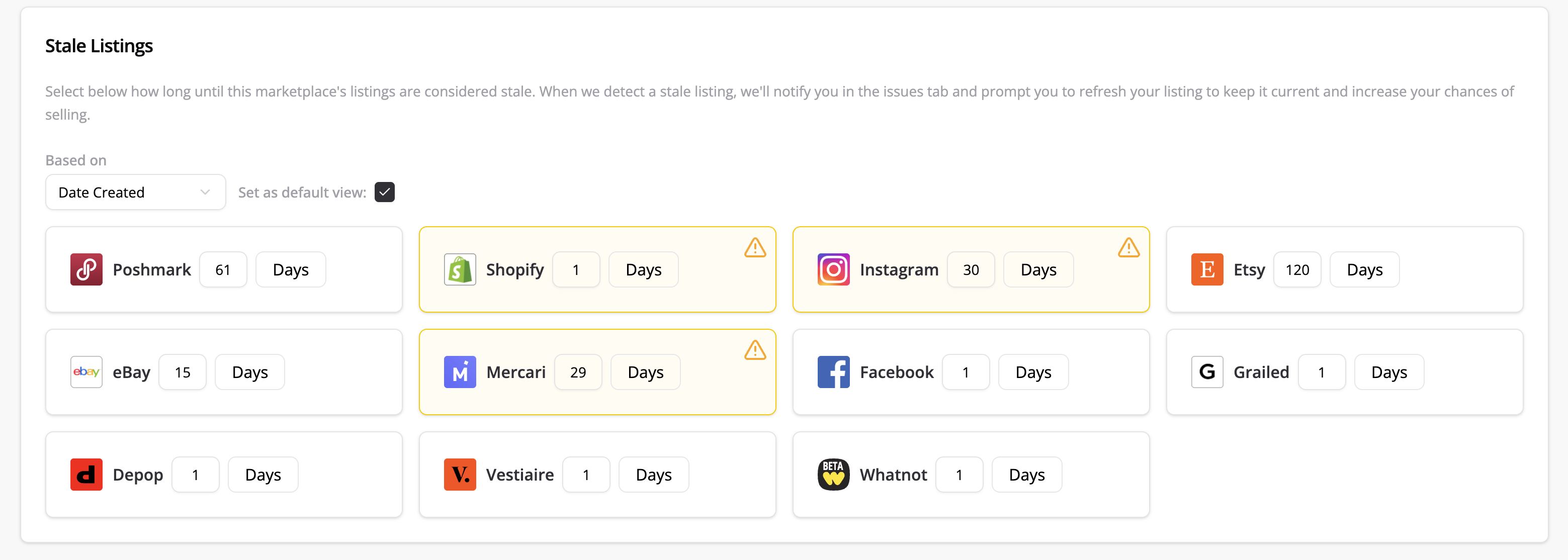1568x560 pixels.
Task: Click the Facebook logo icon
Action: tap(833, 372)
